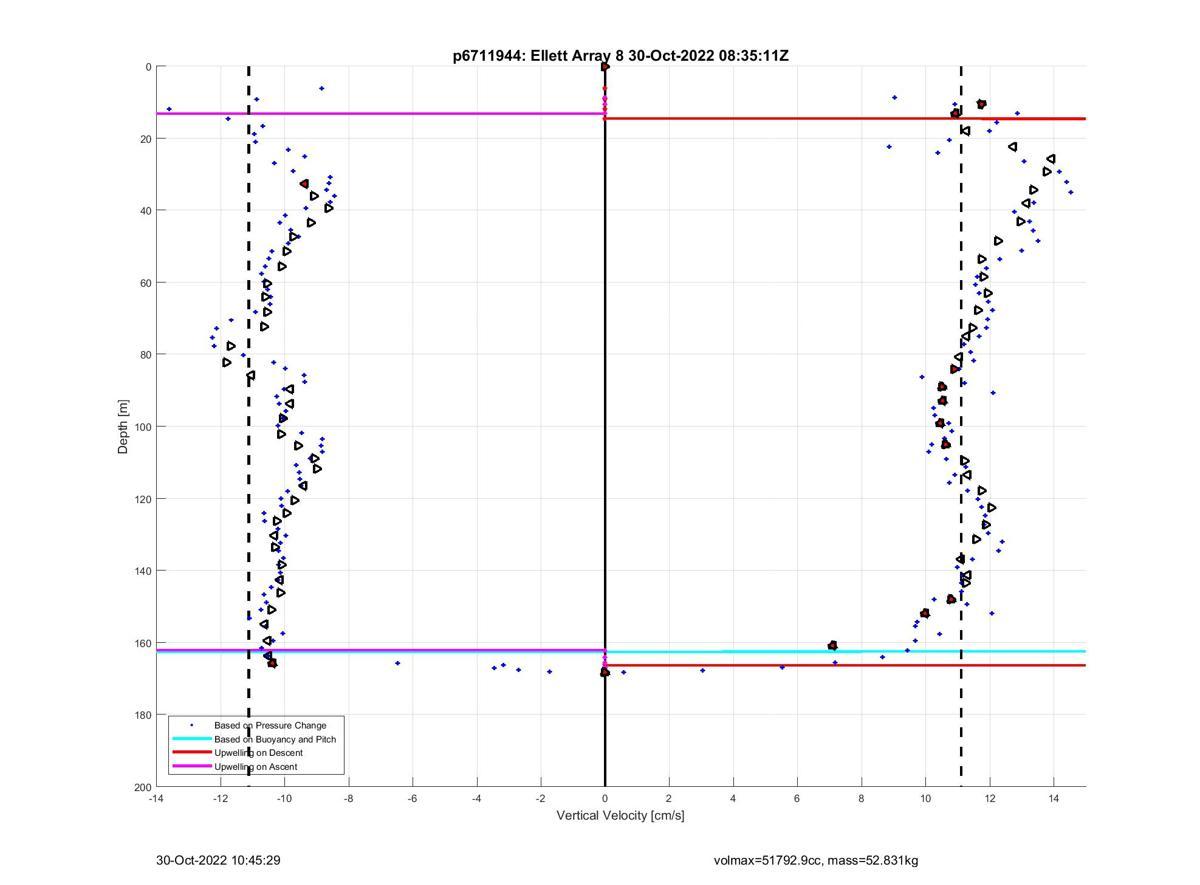Click the velocity tick label 8

coord(861,798)
